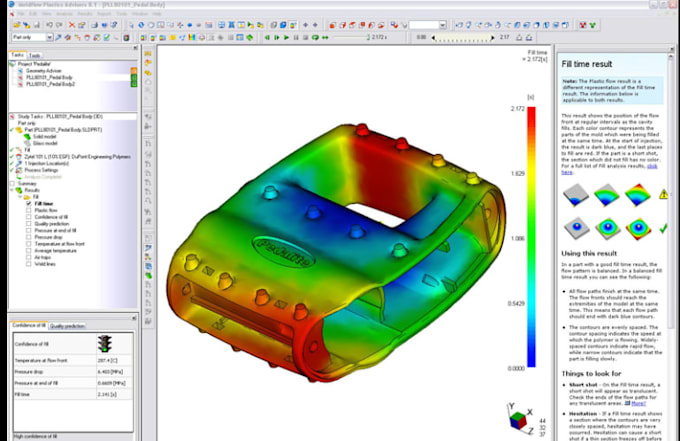This screenshot has width=680, height=441.
Task: Open the Part only dropdown
Action: 49,38
